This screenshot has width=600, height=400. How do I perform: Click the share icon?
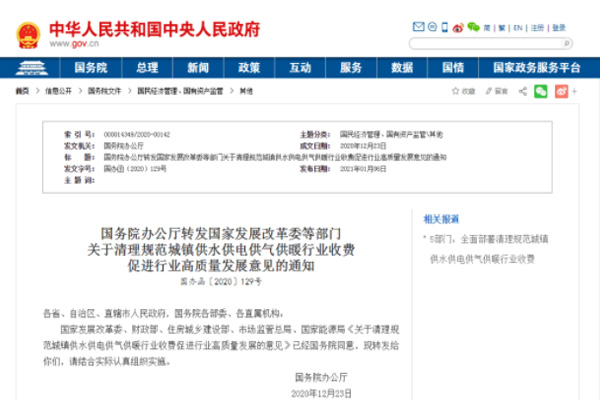(x=523, y=91)
